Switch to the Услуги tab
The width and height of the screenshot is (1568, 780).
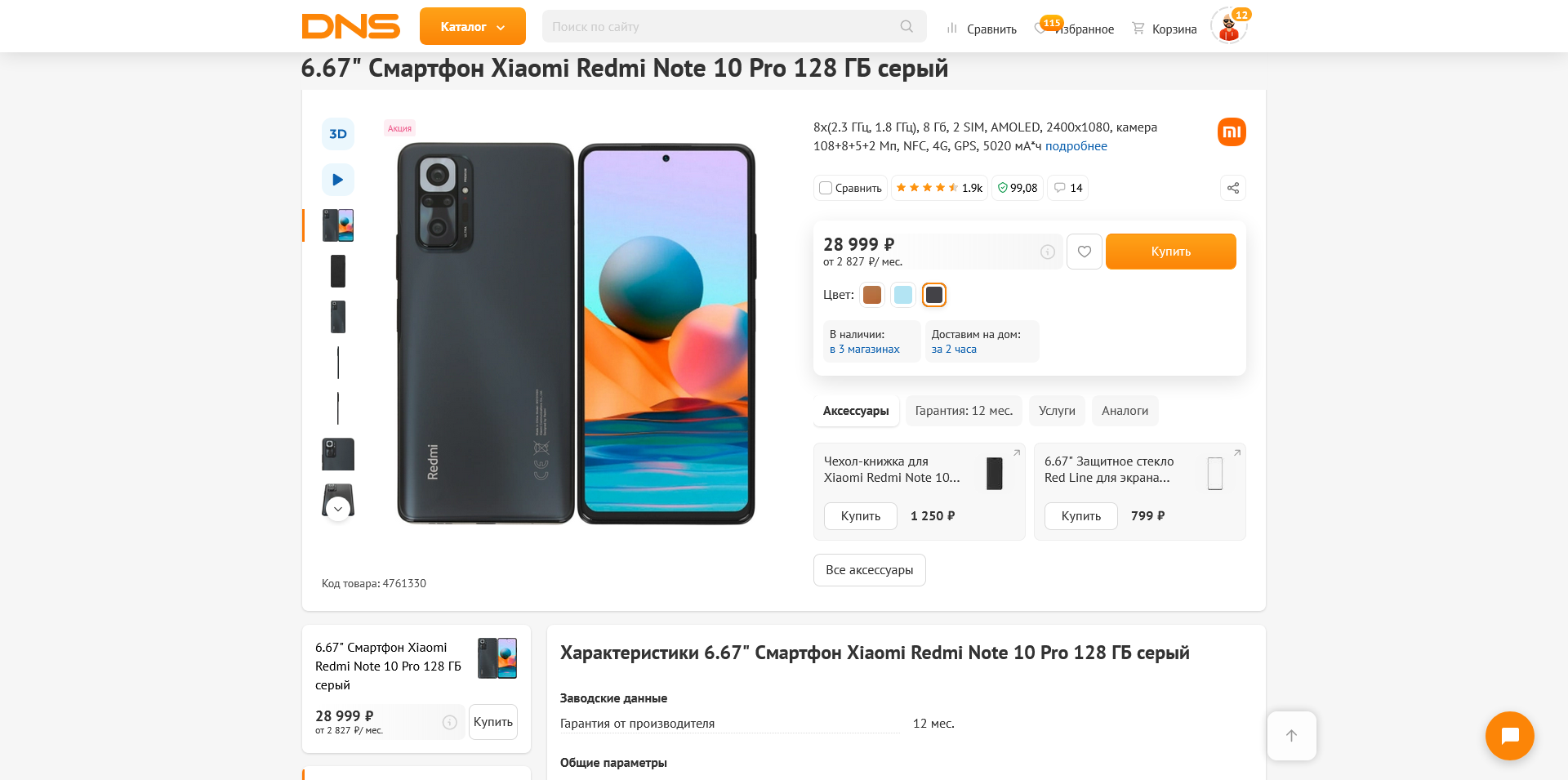point(1057,411)
